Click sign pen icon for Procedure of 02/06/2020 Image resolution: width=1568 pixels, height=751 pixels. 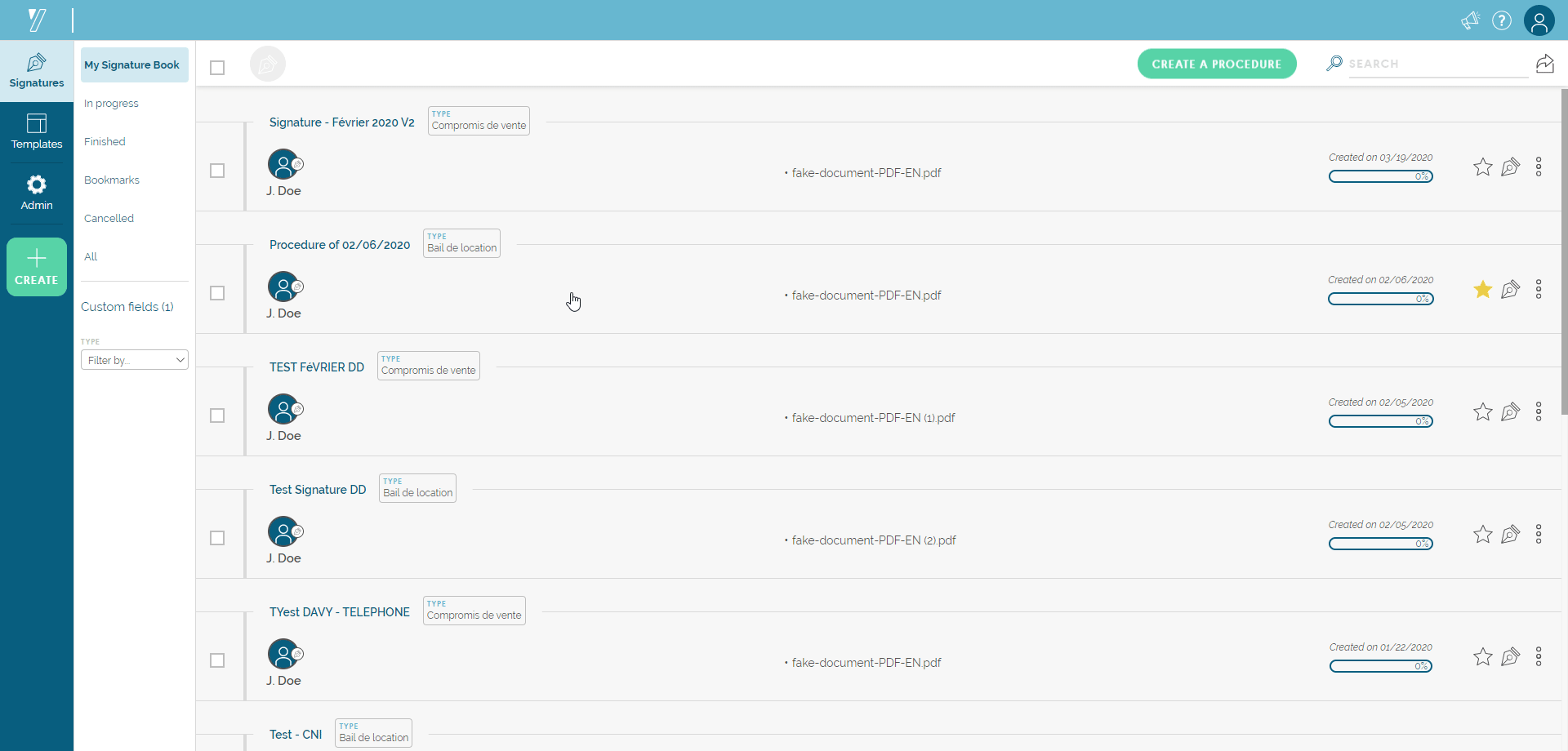[1511, 290]
